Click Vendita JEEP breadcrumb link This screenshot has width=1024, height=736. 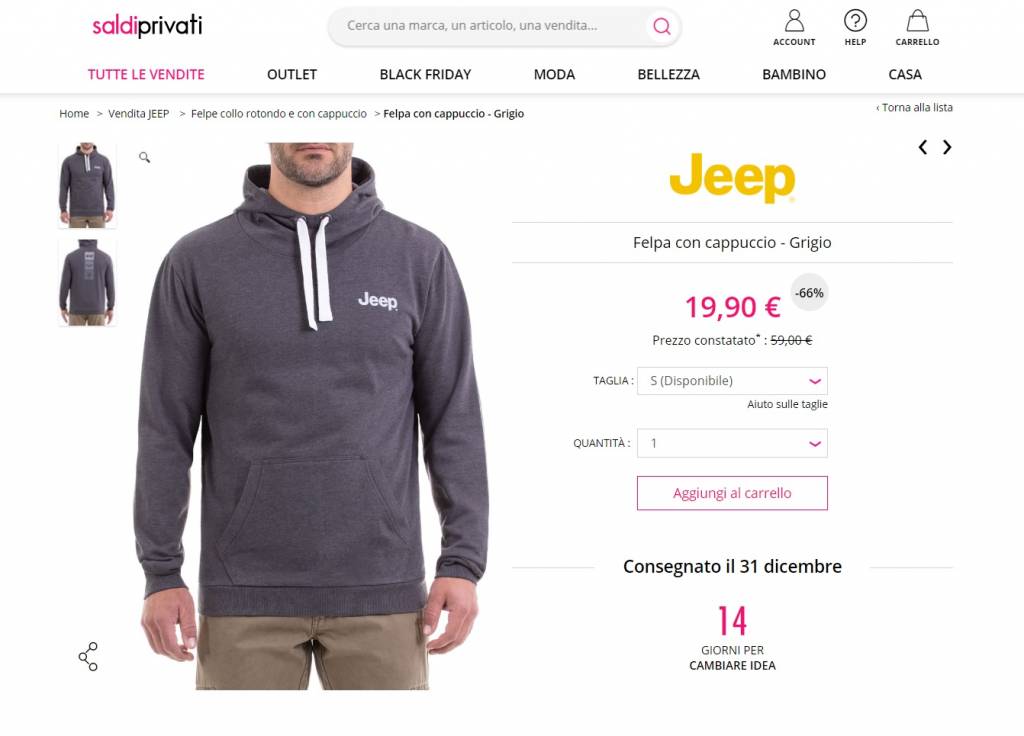pos(138,114)
